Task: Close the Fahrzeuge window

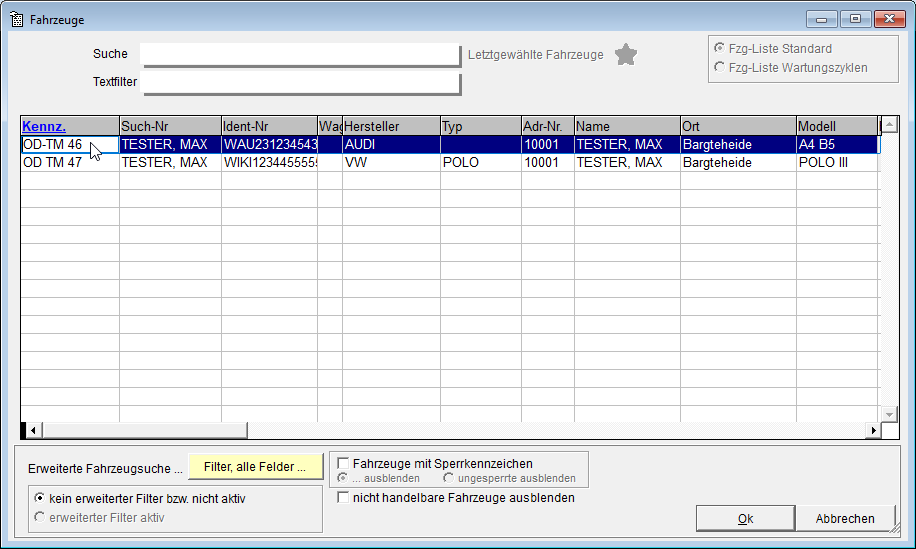Action: (x=889, y=19)
